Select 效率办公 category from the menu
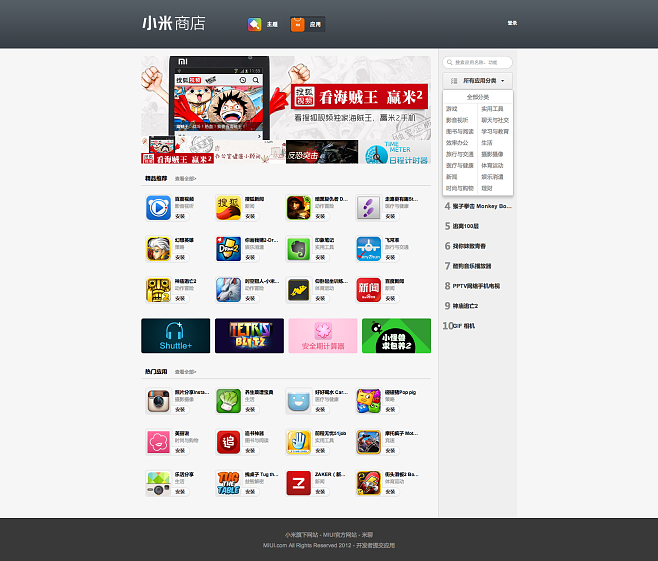658x561 pixels. point(457,143)
